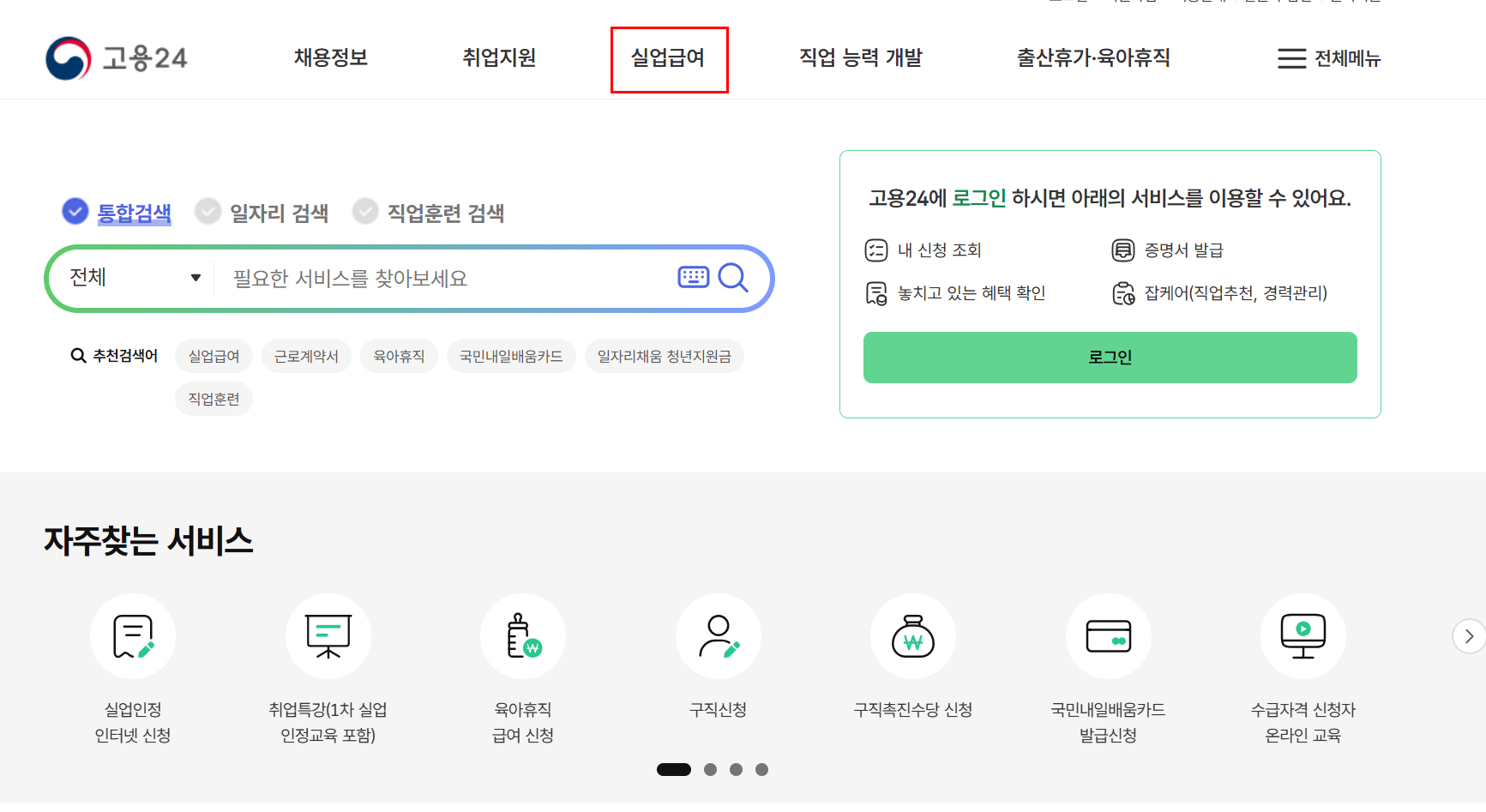
Task: Select the 출산휴가·육아휴직 menu item
Action: pyautogui.click(x=1093, y=57)
